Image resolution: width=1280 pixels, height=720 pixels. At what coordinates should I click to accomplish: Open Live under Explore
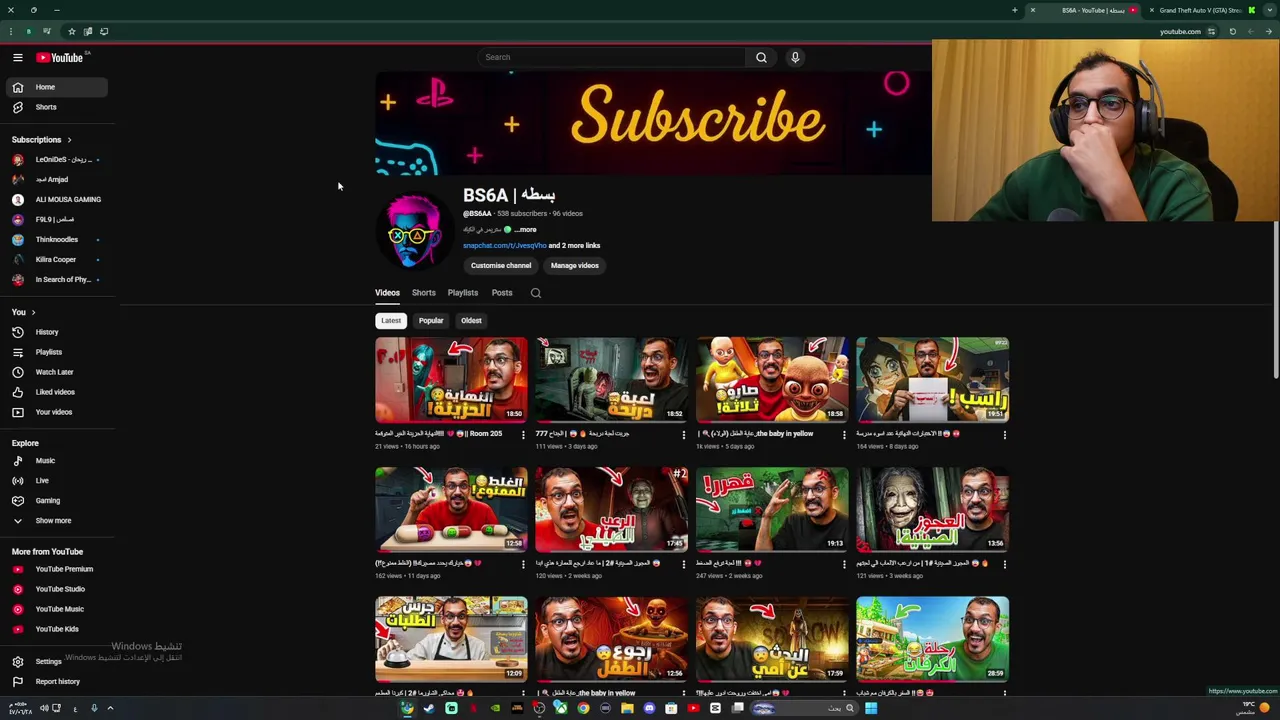point(55,481)
